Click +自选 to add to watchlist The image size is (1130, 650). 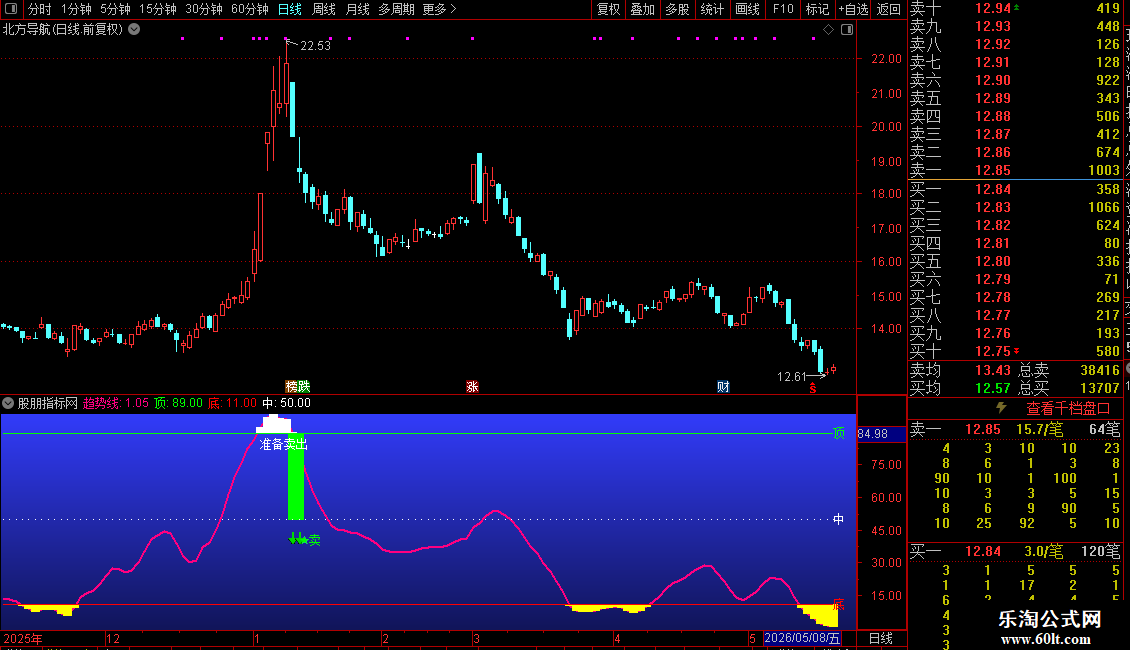point(853,9)
